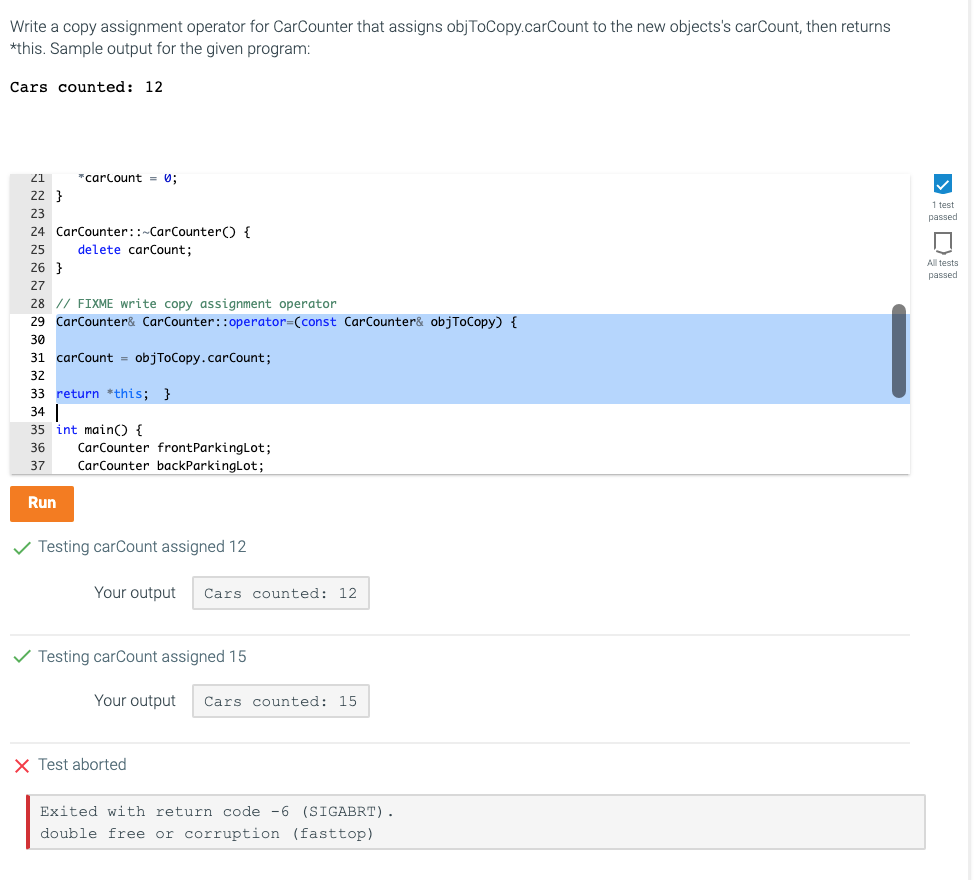Click the bold sample output 'Cars counted: 12'
The image size is (978, 880).
coord(86,87)
